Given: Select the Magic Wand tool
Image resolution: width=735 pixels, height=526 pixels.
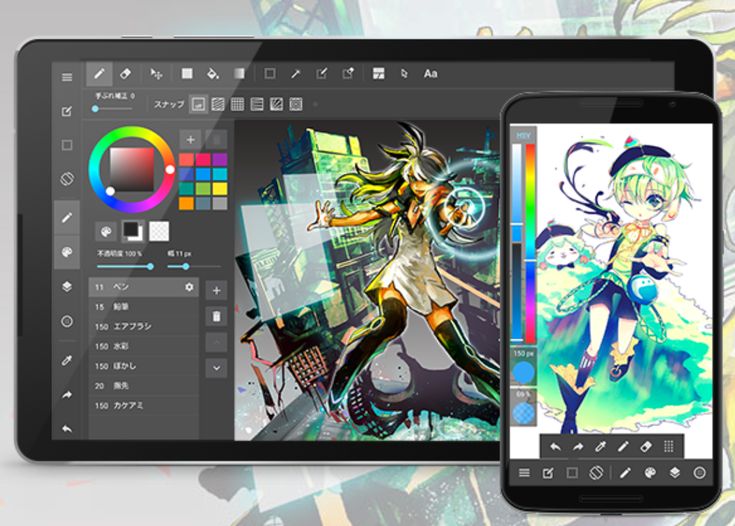Looking at the screenshot, I should coord(296,74).
